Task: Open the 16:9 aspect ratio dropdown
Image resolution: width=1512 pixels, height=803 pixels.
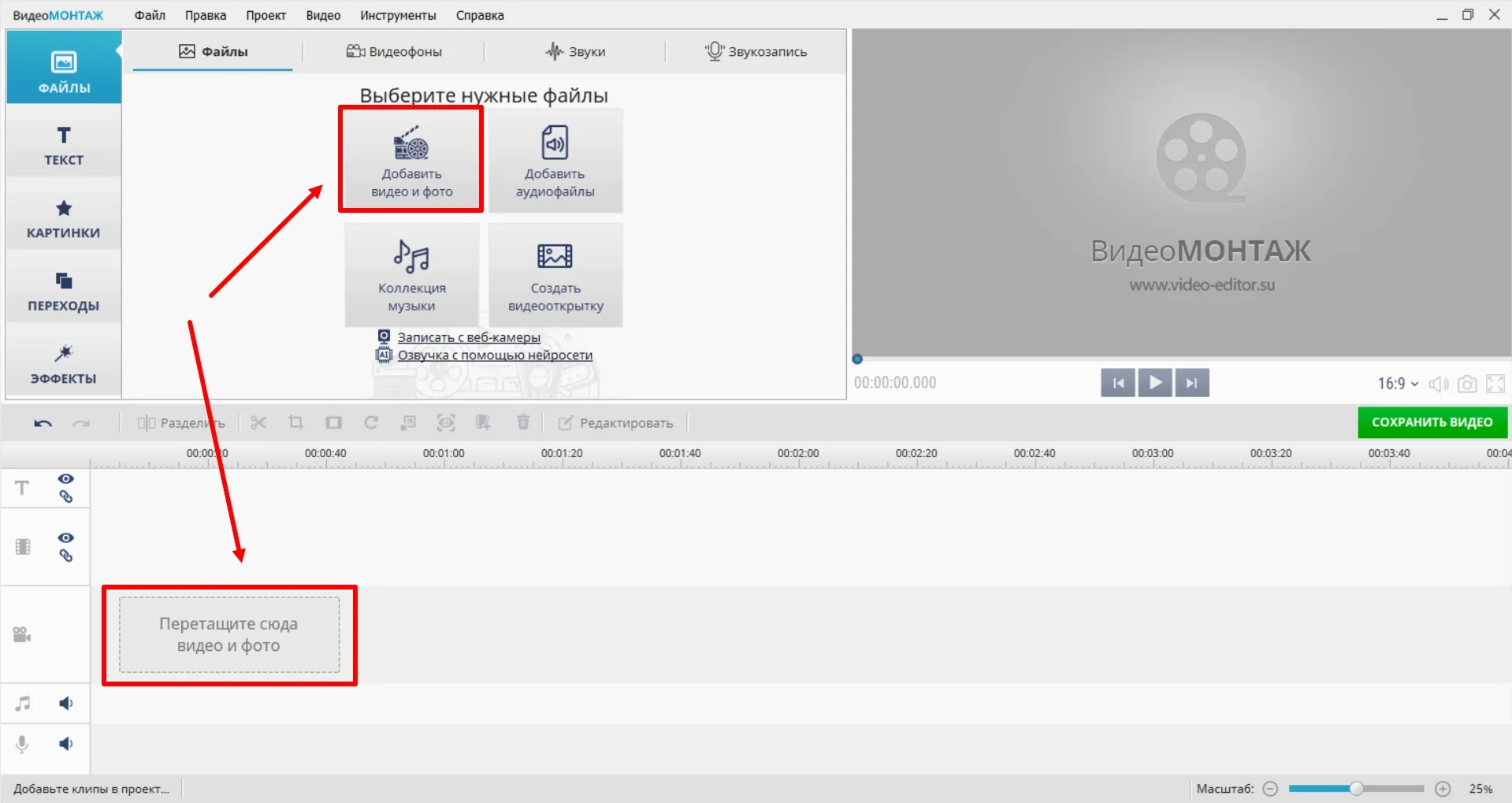Action: 1398,384
